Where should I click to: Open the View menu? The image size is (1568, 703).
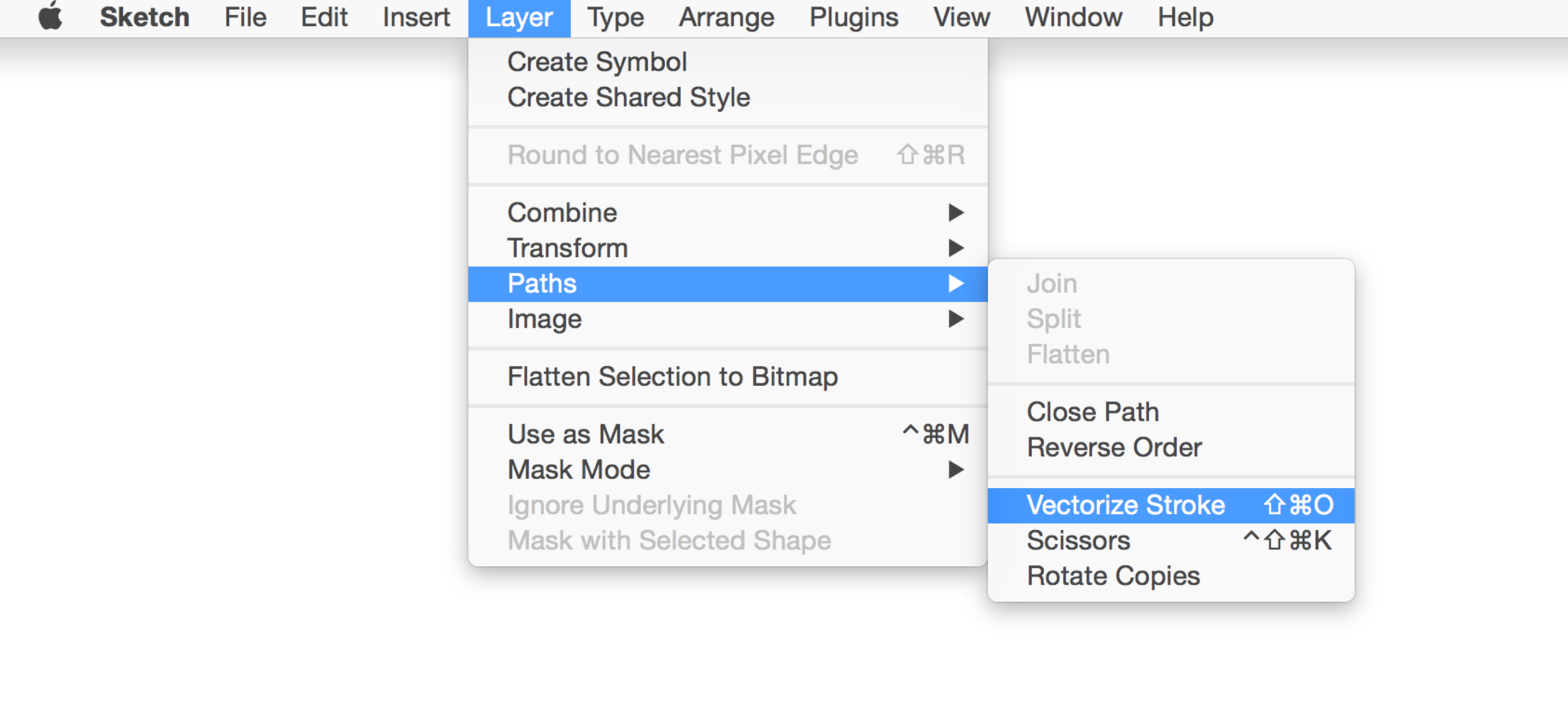(x=961, y=17)
